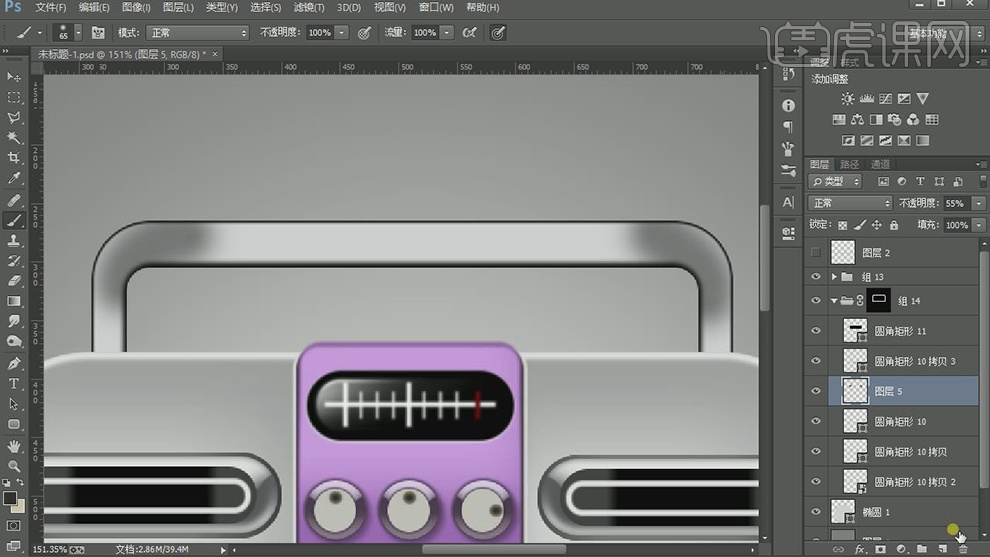Select the Crop tool
The height and width of the screenshot is (557, 990).
[13, 158]
